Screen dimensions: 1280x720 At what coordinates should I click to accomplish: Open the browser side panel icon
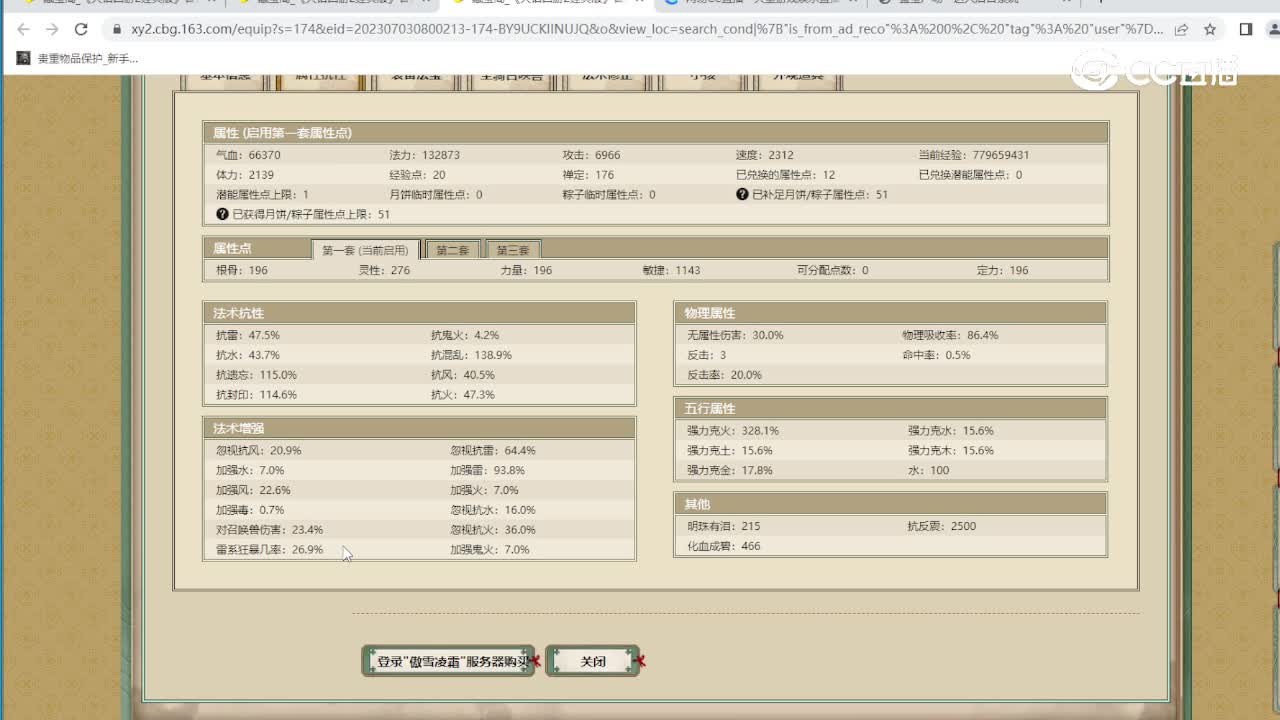(1245, 29)
